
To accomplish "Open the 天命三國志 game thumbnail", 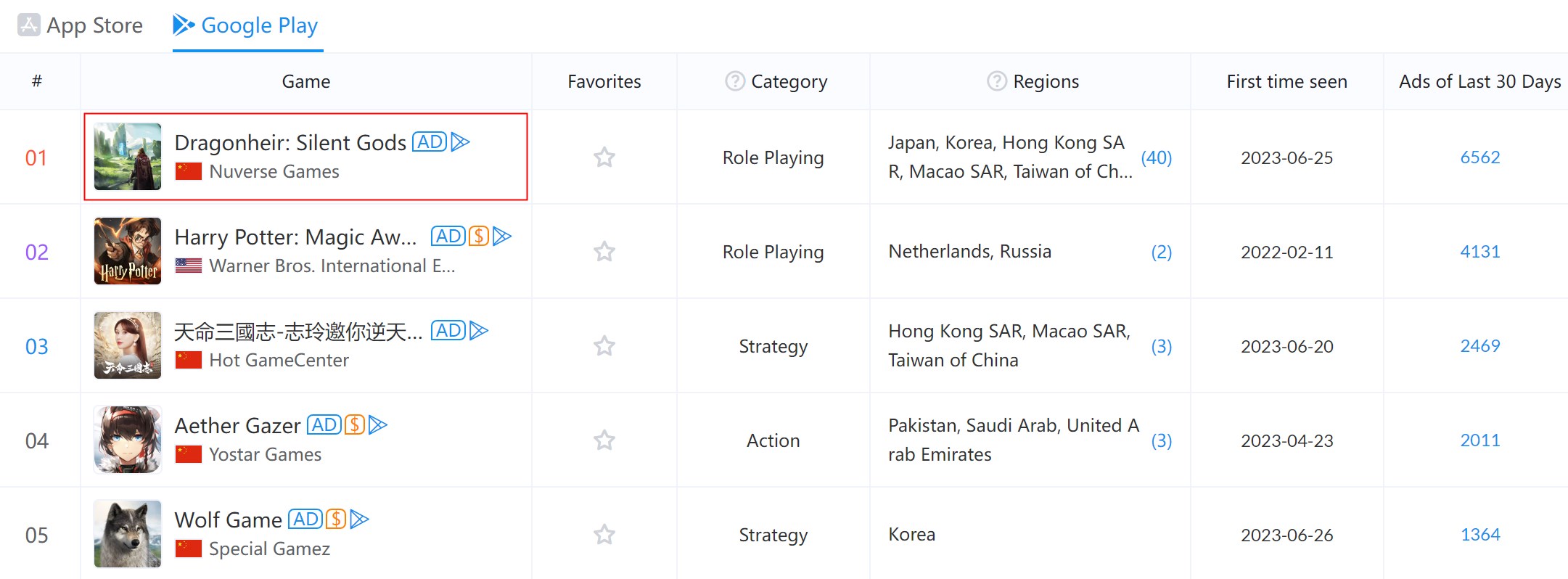I will pyautogui.click(x=128, y=345).
